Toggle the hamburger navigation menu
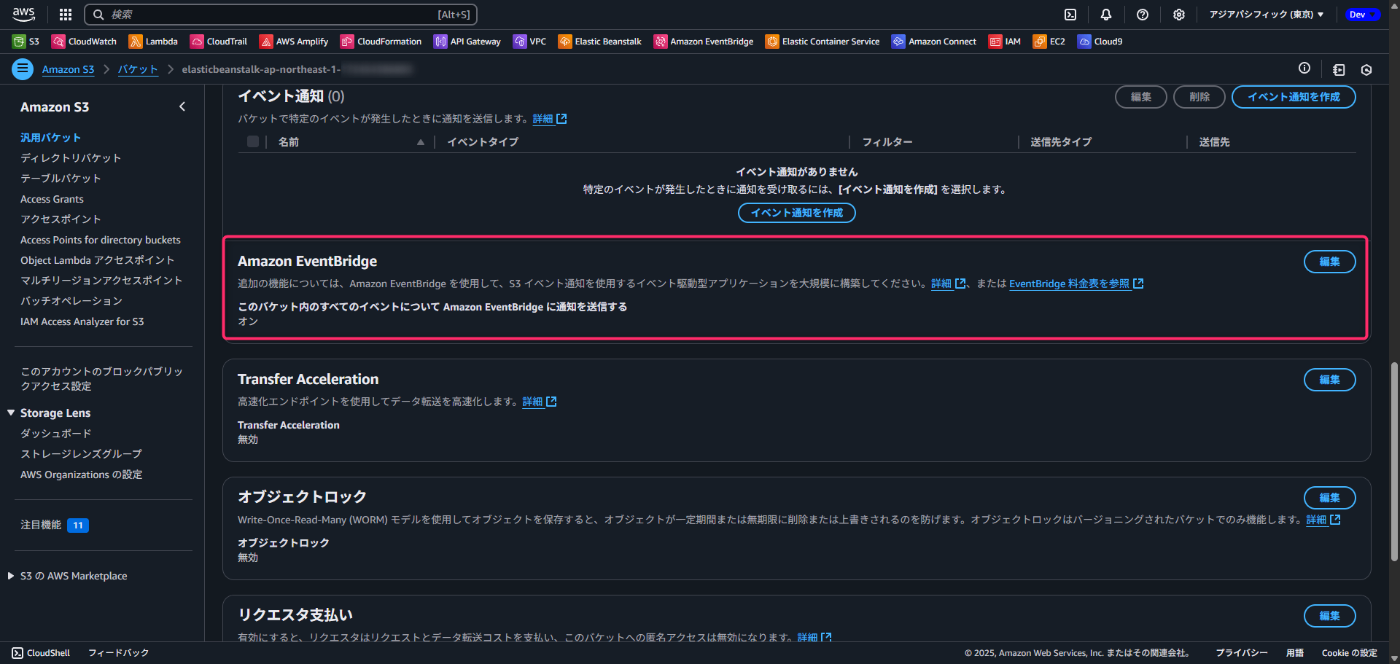Viewport: 1400px width, 664px height. tap(22, 69)
